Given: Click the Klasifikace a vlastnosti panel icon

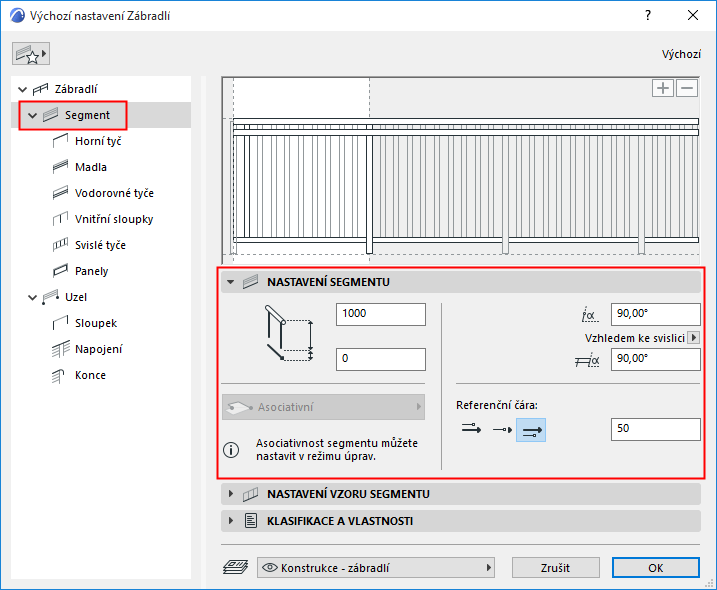Looking at the screenshot, I should (251, 520).
